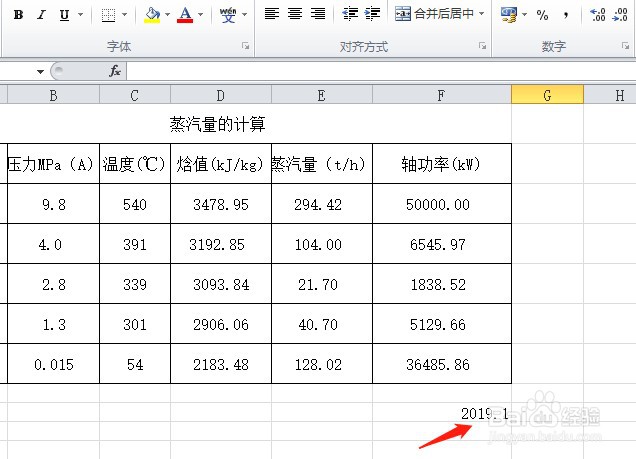
Task: Open 对齐方式 alignment dialog launcher
Action: click(482, 46)
